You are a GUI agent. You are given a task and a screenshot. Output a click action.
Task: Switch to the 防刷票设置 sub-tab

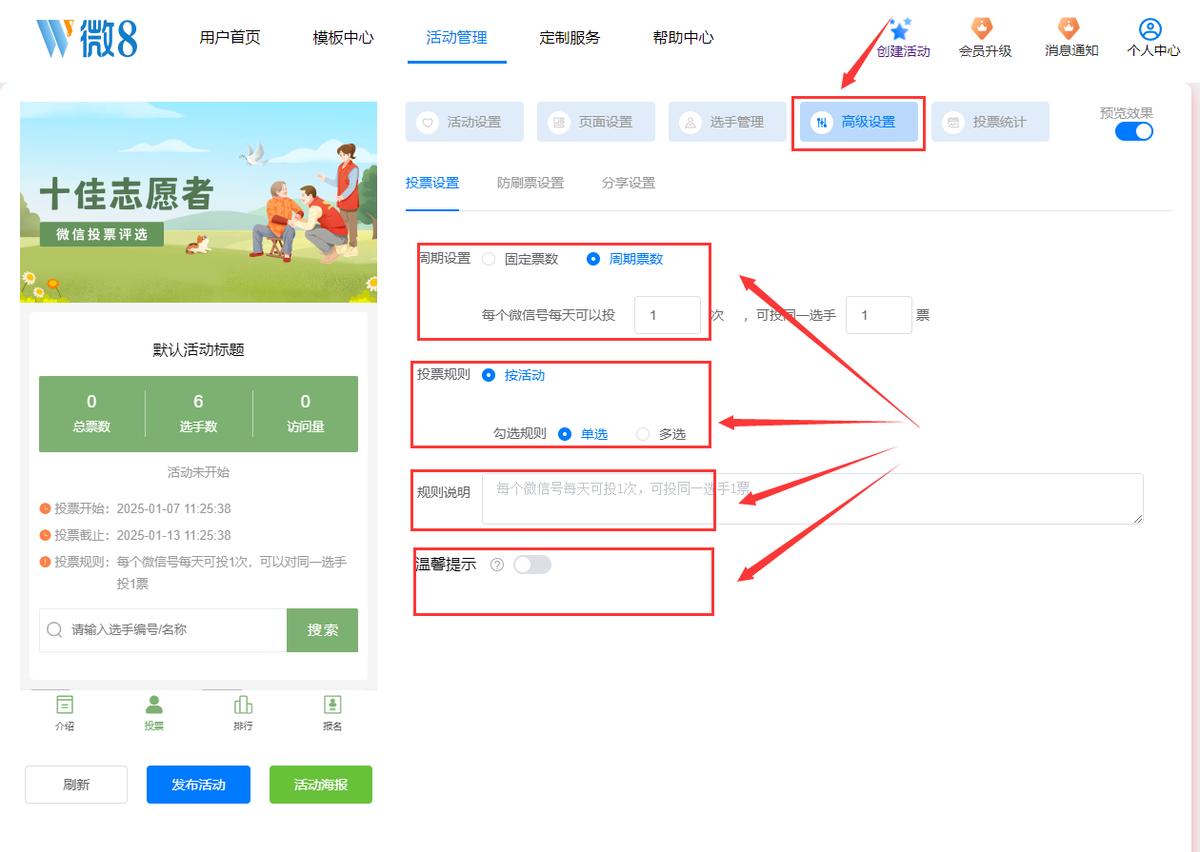(x=530, y=183)
